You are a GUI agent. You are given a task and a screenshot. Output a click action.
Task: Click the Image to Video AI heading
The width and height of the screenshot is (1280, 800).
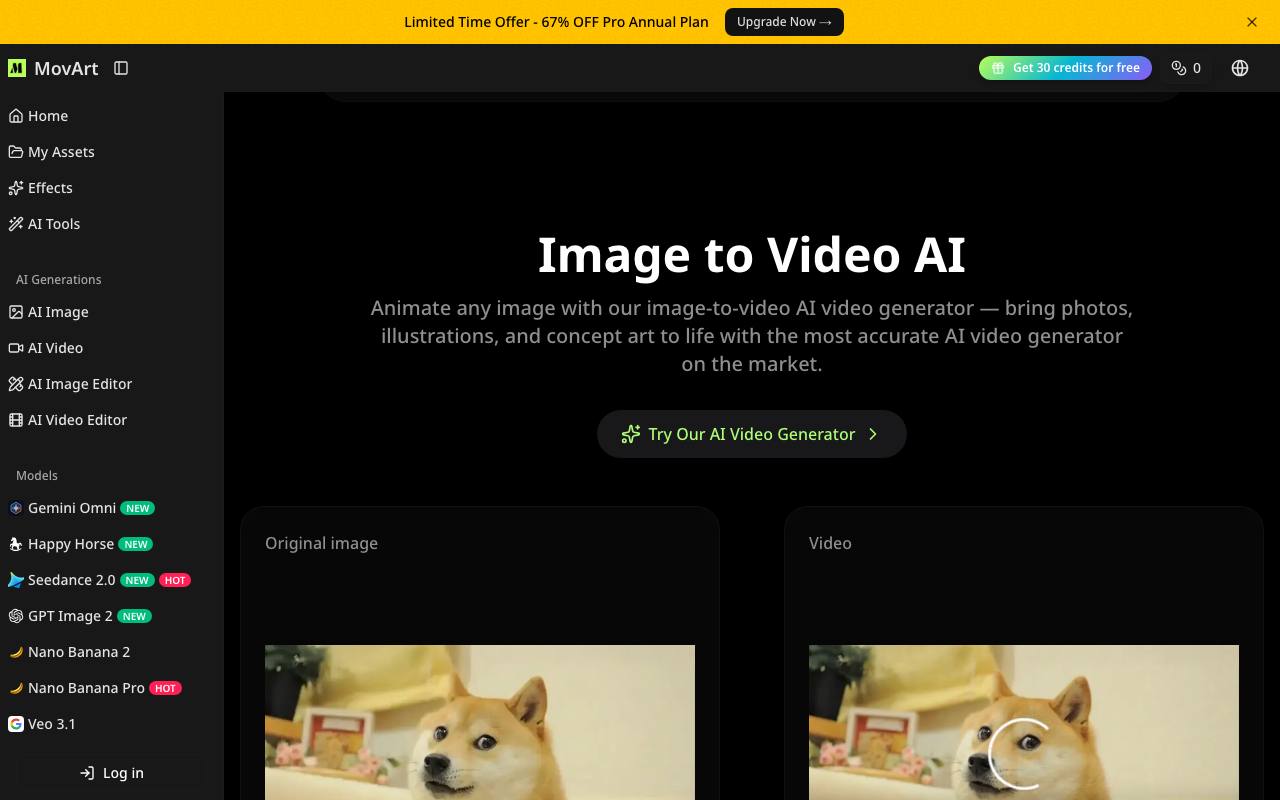point(752,254)
